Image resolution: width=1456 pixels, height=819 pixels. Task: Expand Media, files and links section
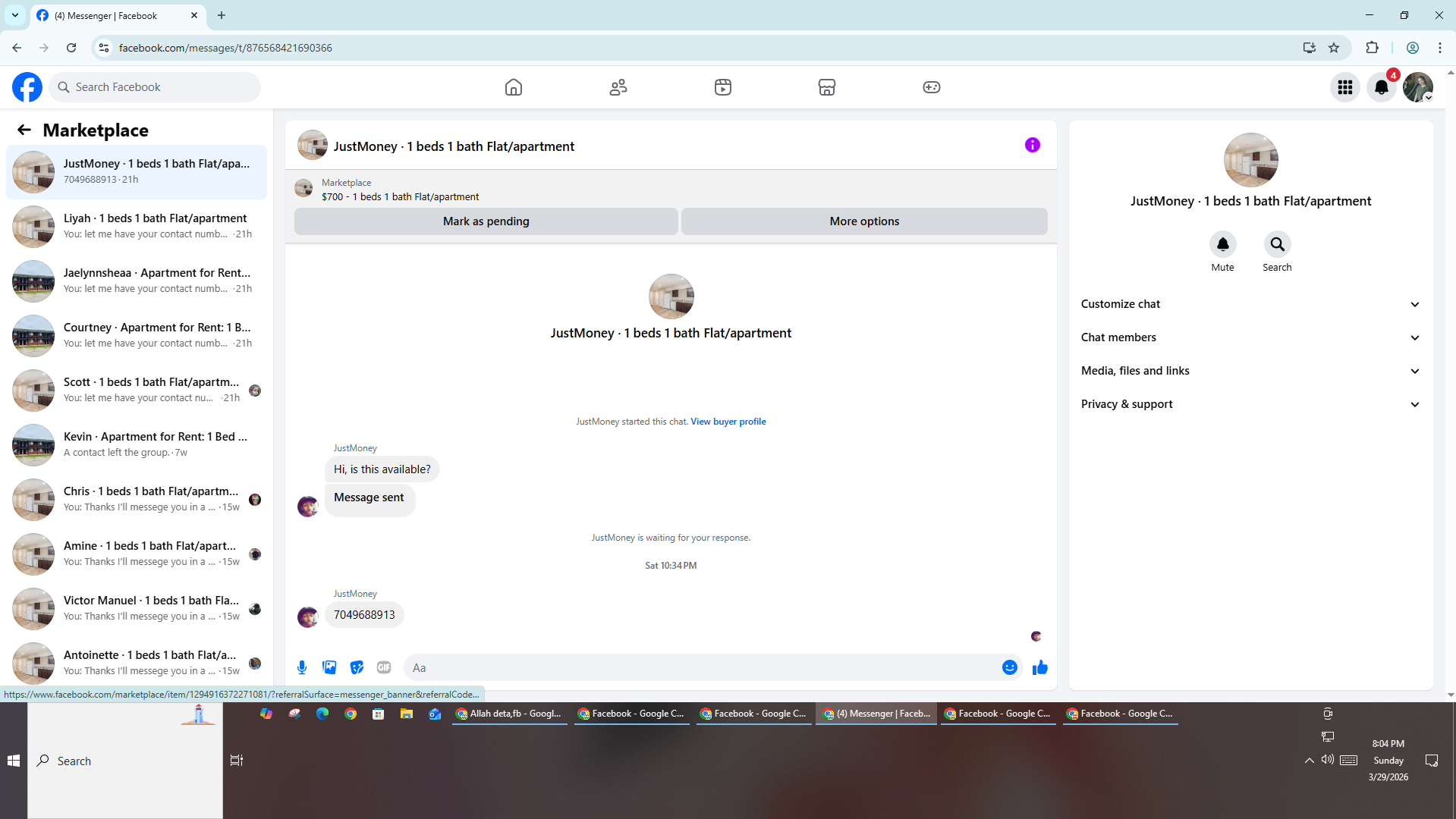1250,371
